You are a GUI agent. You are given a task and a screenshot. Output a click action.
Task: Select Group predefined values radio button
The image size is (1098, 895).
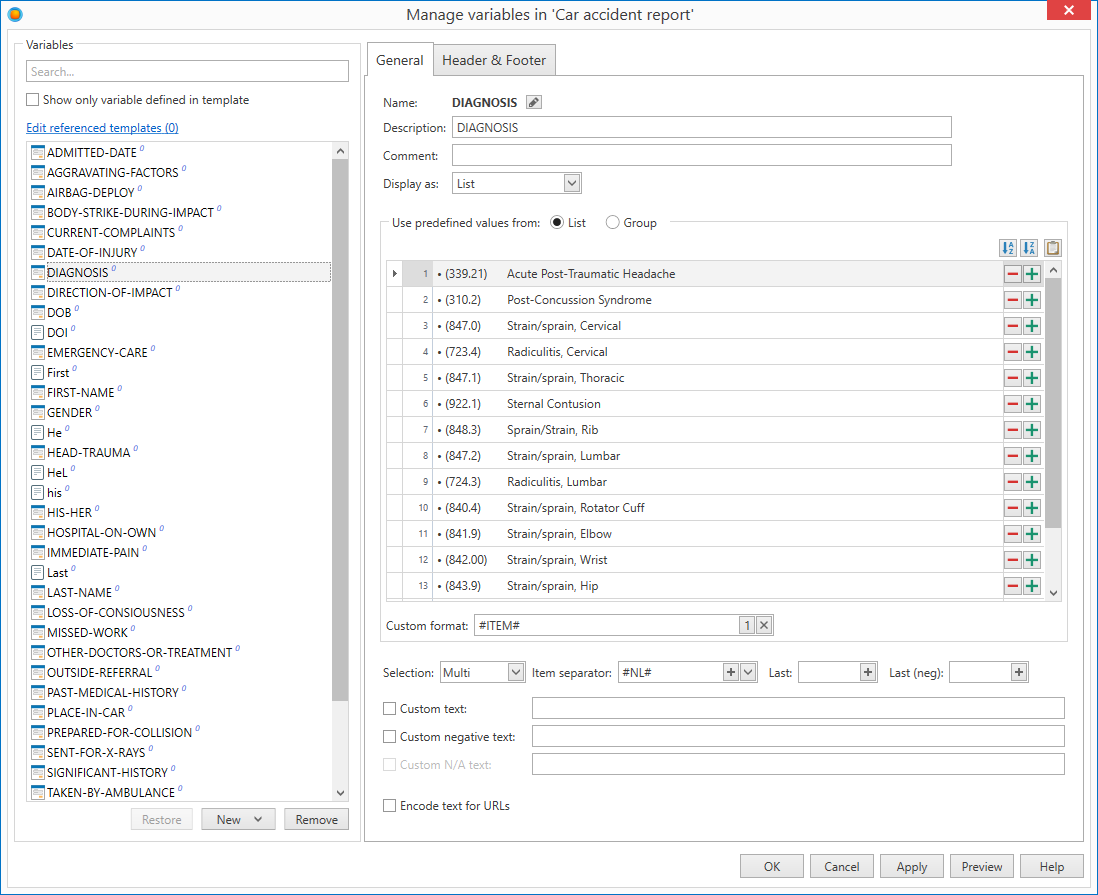click(613, 223)
